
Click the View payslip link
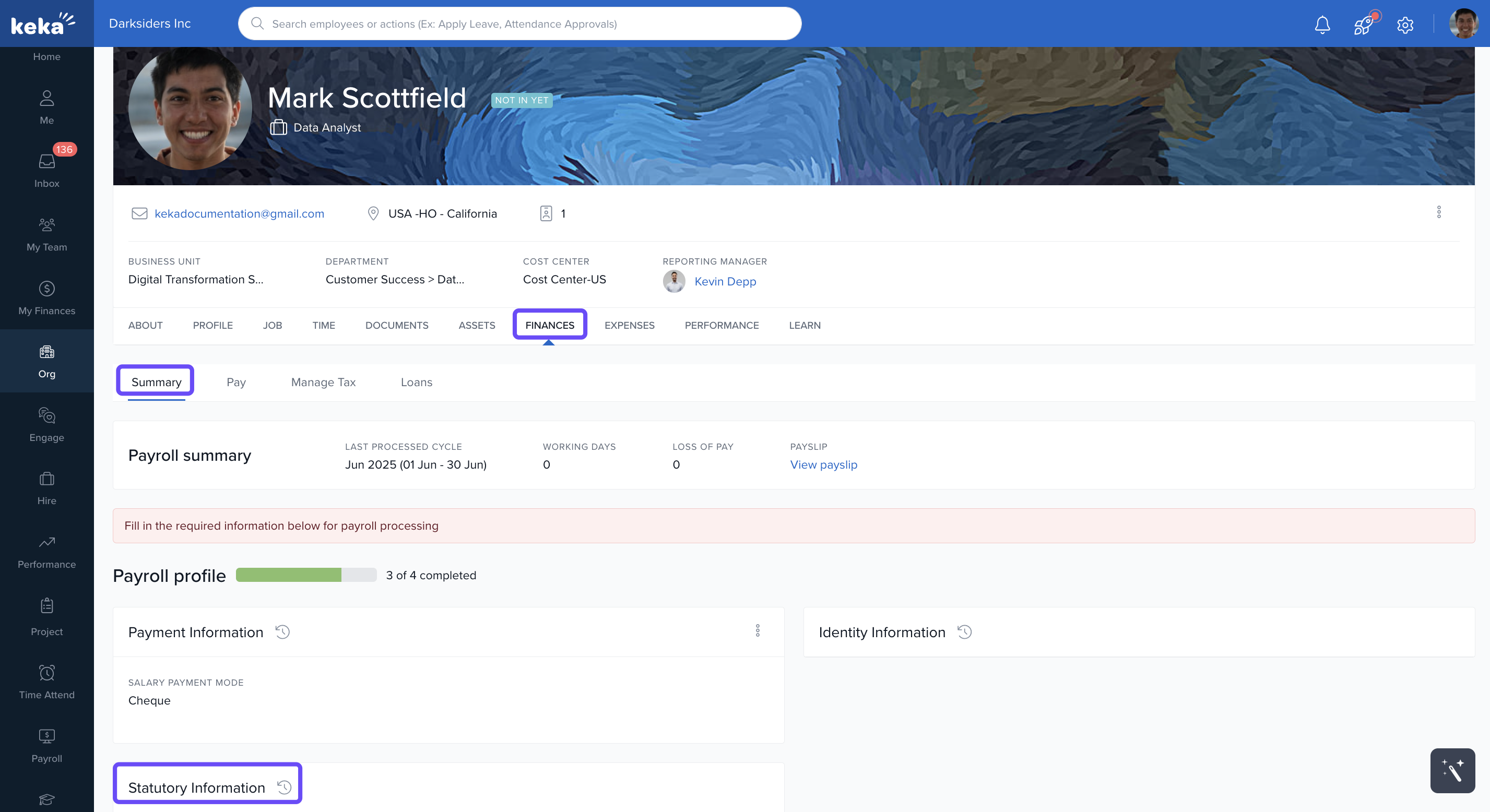[823, 464]
